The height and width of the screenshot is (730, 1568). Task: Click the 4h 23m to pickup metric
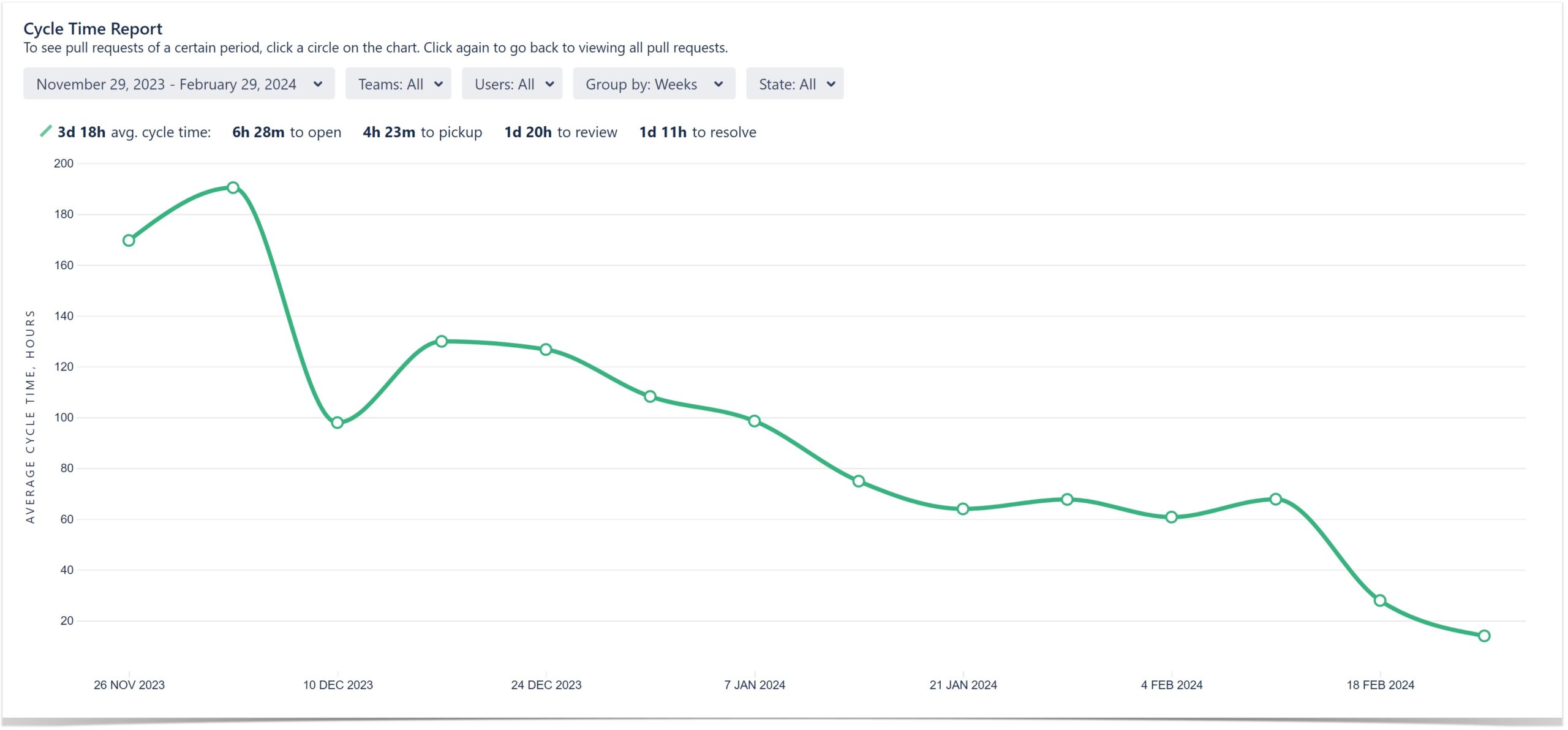[x=421, y=132]
